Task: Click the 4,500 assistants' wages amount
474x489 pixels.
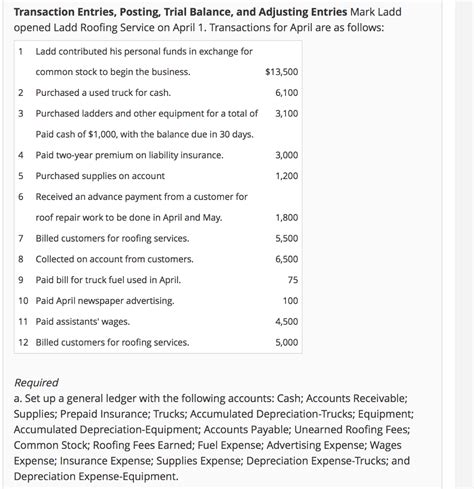Action: pos(287,322)
